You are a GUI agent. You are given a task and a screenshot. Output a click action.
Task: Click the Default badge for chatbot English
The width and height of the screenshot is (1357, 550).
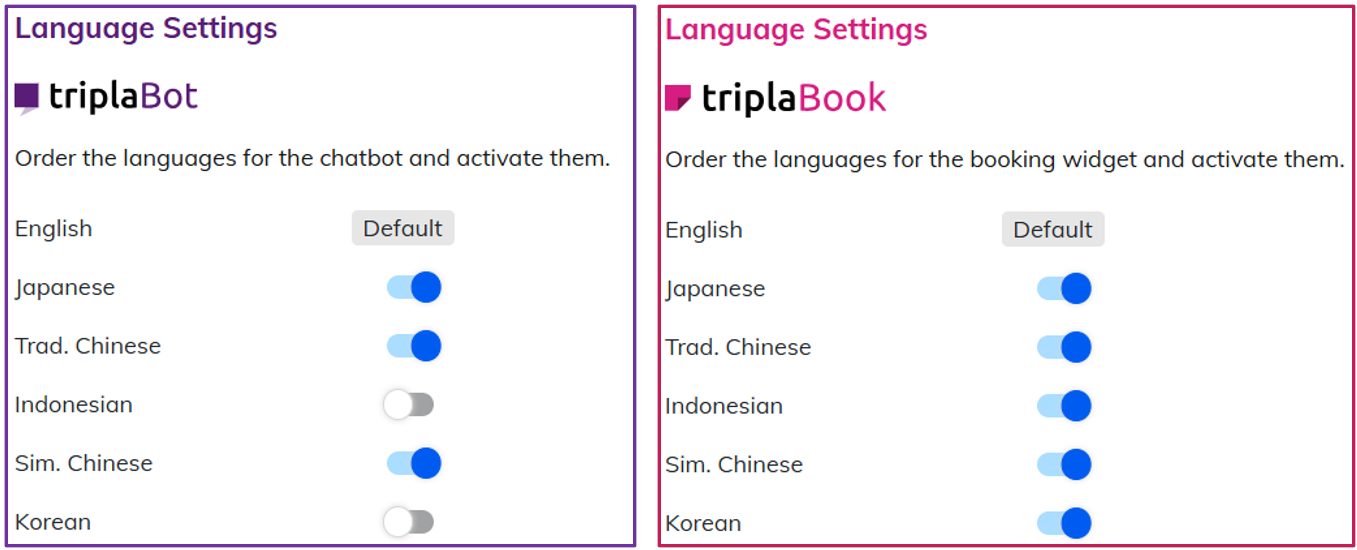402,228
